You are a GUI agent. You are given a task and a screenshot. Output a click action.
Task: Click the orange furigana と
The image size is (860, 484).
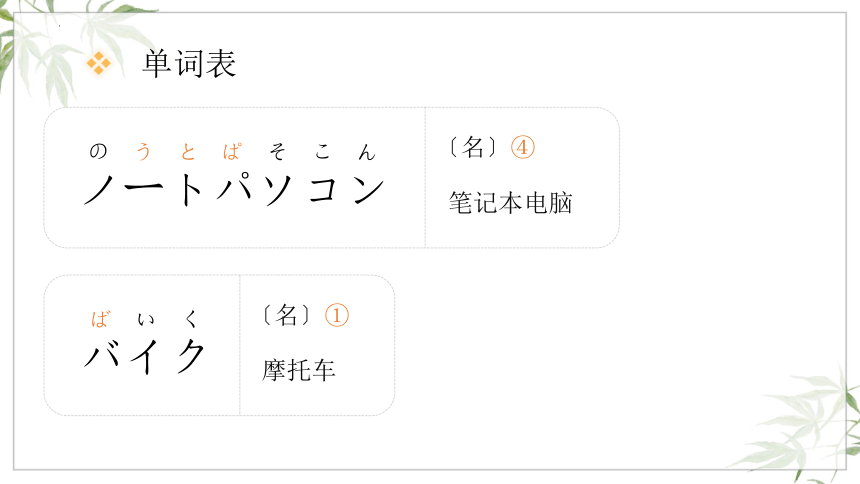pyautogui.click(x=188, y=151)
